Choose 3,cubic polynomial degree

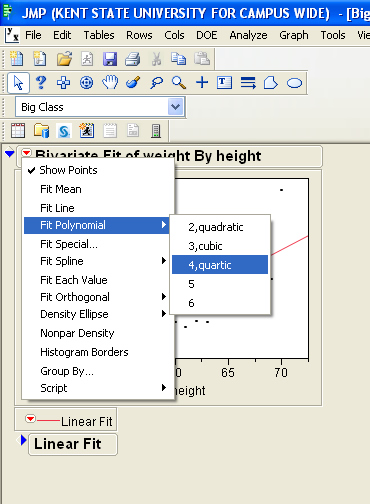[220, 246]
